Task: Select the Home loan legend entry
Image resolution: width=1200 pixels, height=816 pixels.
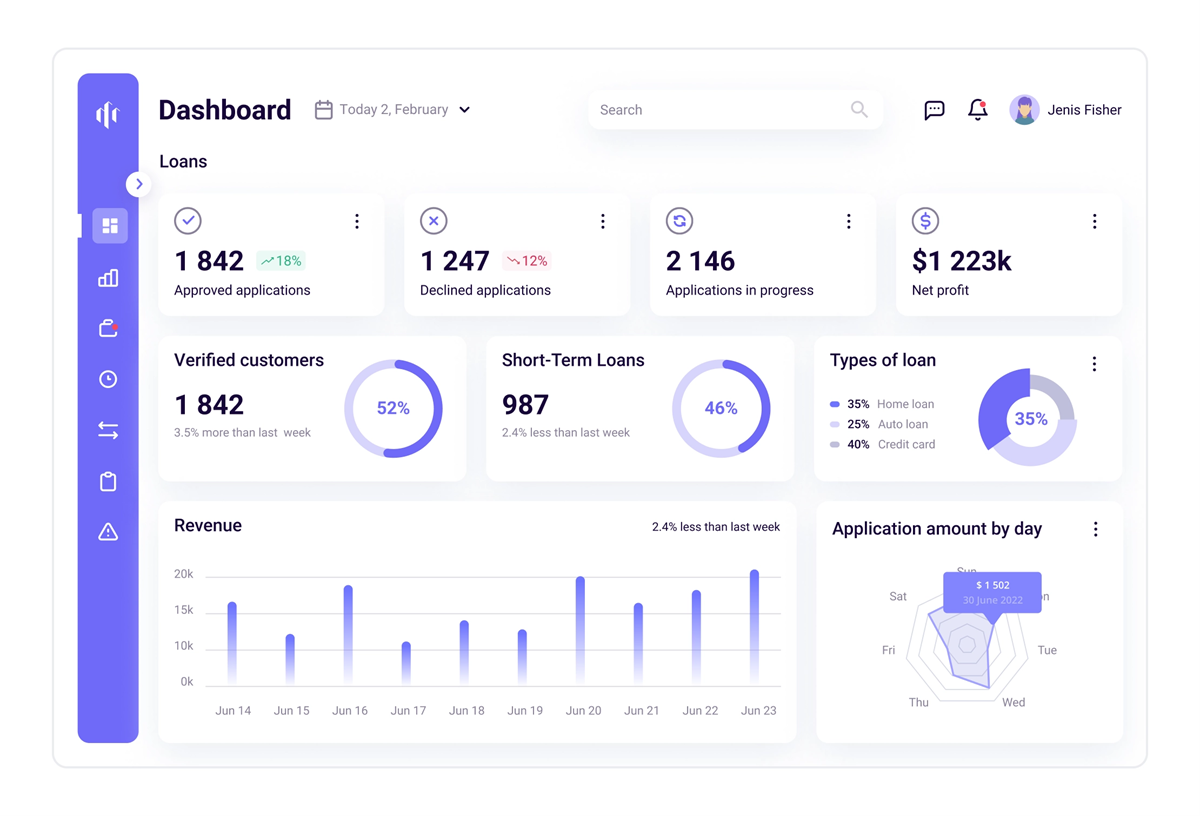Action: (x=882, y=404)
